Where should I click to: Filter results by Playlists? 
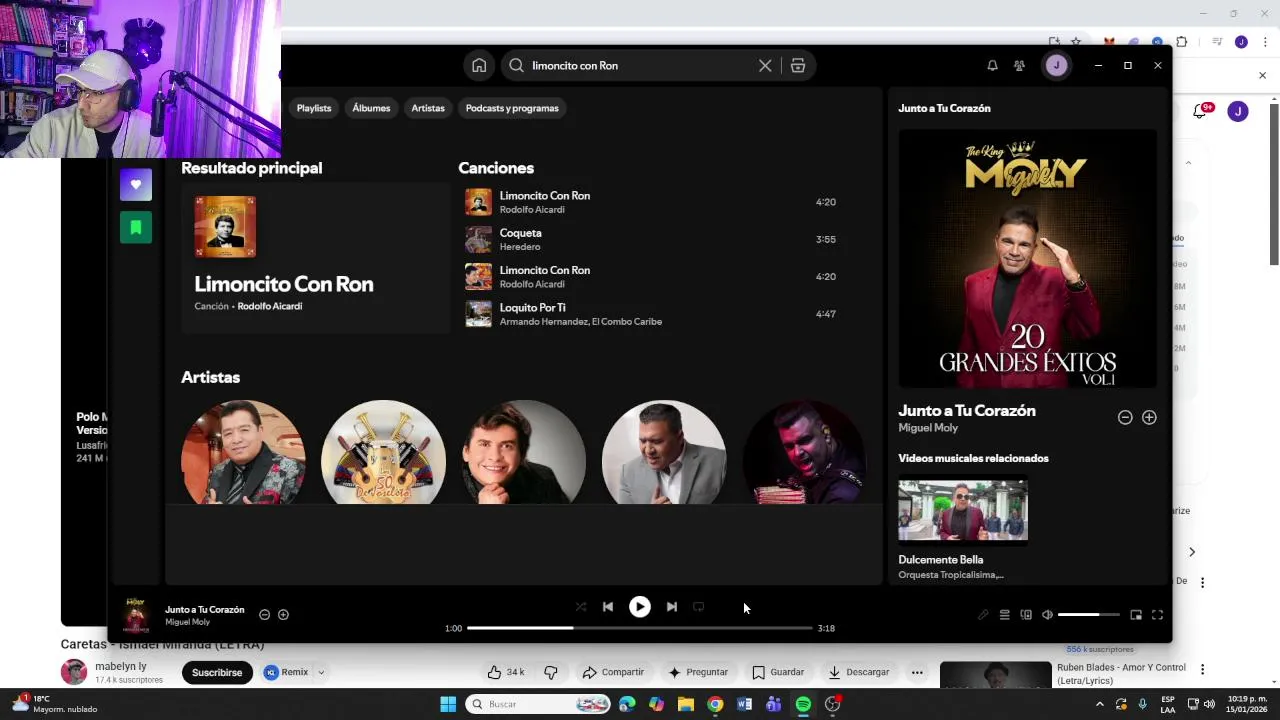pyautogui.click(x=314, y=108)
